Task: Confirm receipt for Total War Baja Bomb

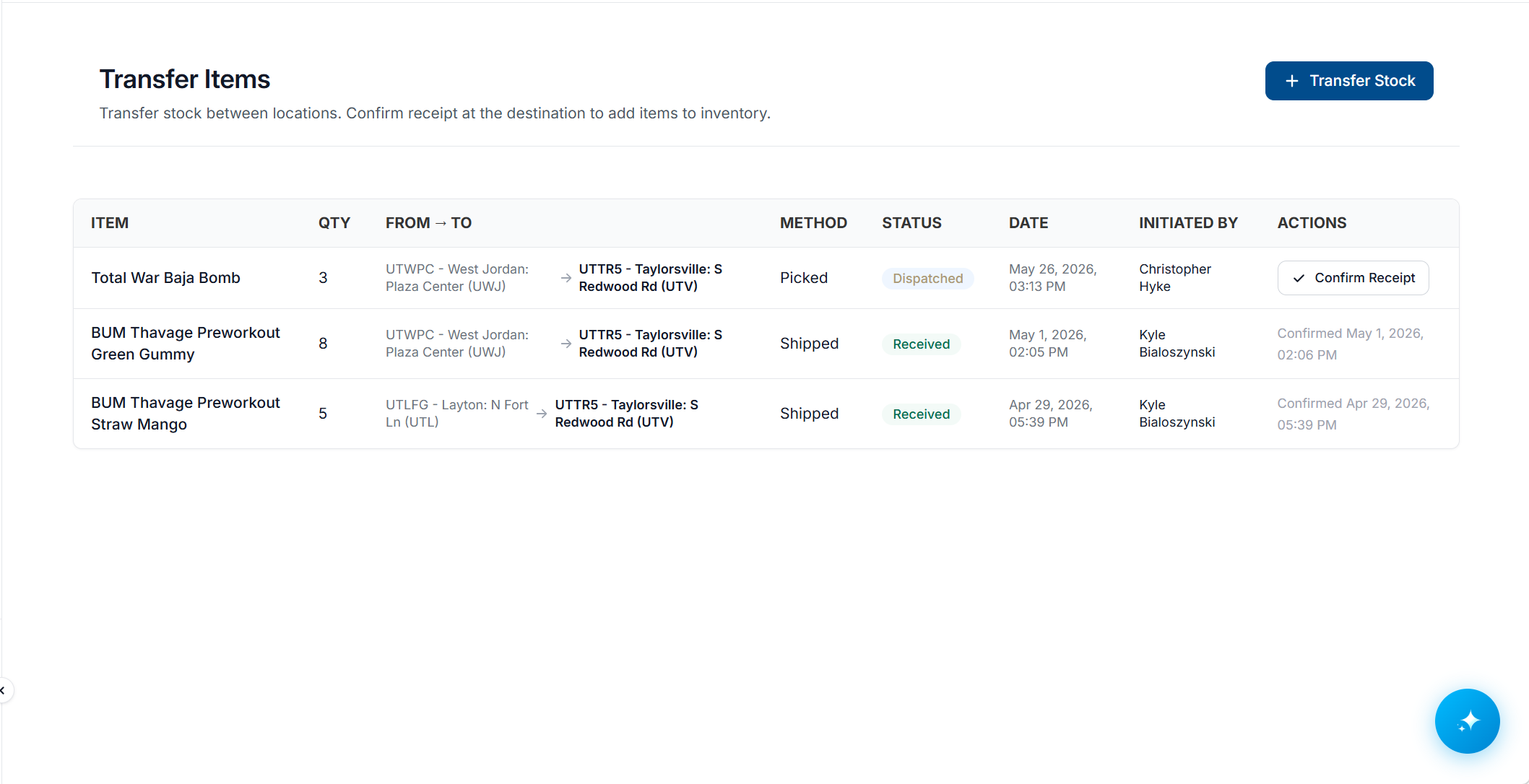Action: [x=1353, y=278]
